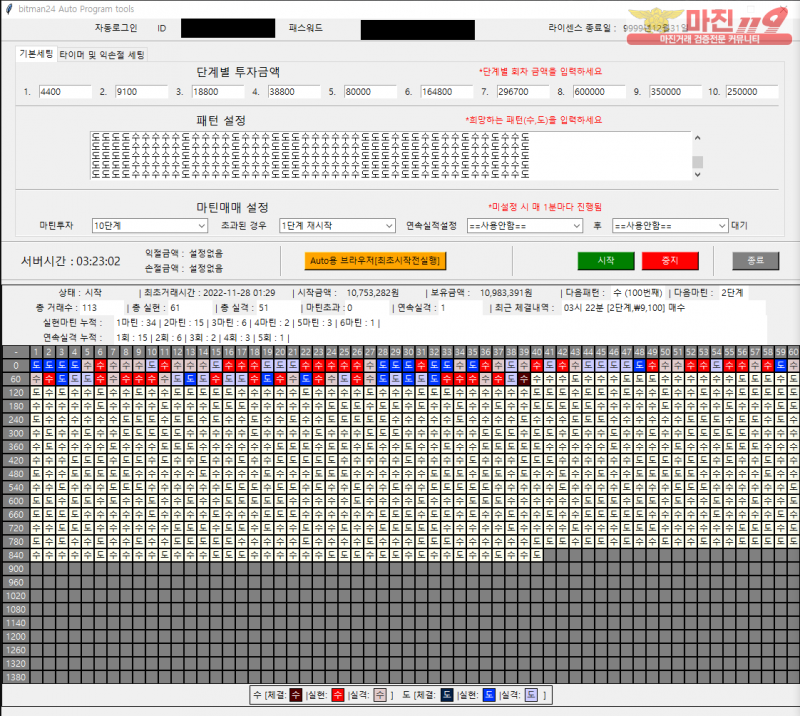Click the lavender 실격 도 legend icon
Image resolution: width=800 pixels, height=716 pixels.
click(531, 694)
